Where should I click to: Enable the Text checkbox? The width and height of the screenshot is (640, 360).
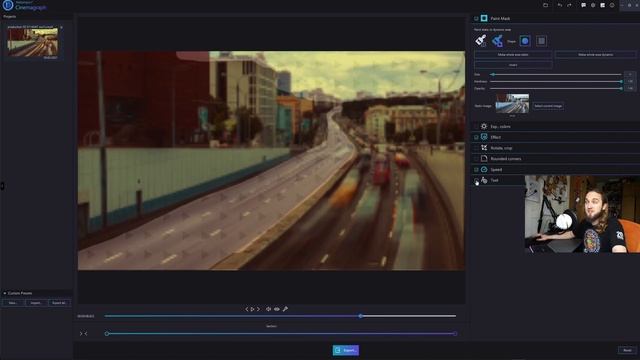[x=476, y=180]
